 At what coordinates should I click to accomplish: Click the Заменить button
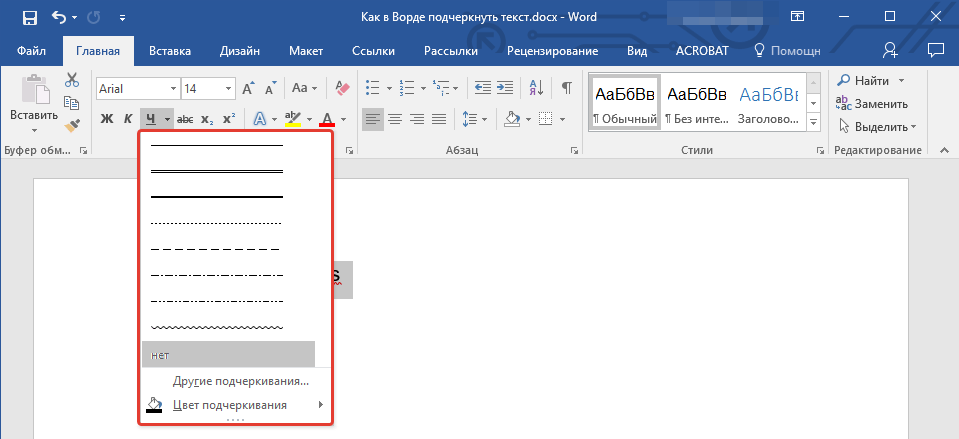(x=873, y=103)
